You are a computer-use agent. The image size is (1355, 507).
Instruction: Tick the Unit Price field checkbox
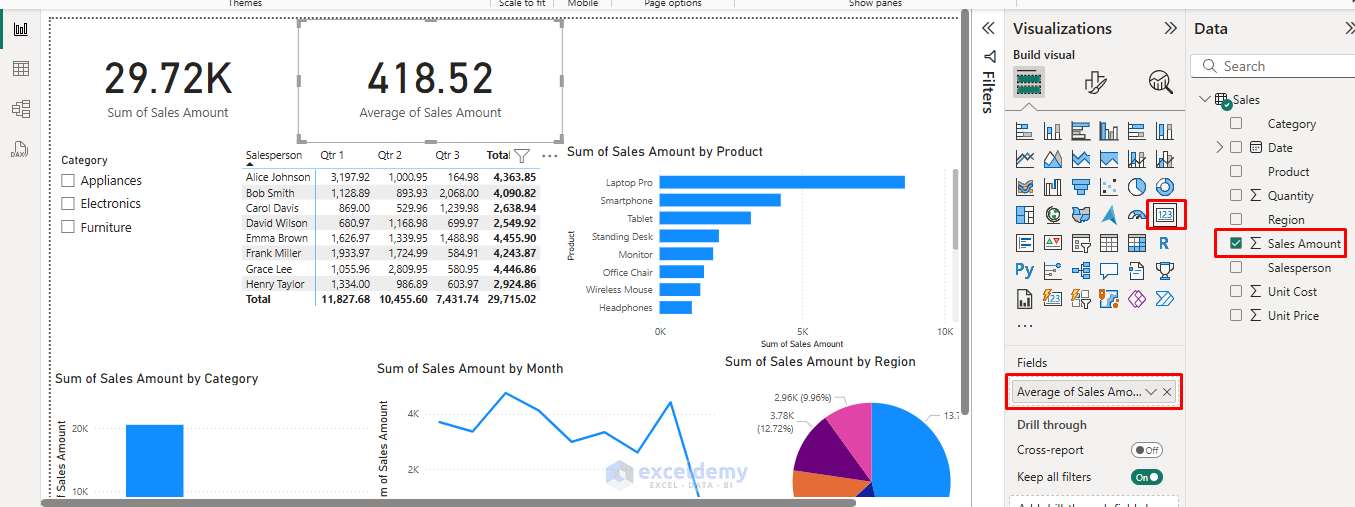pos(1236,315)
